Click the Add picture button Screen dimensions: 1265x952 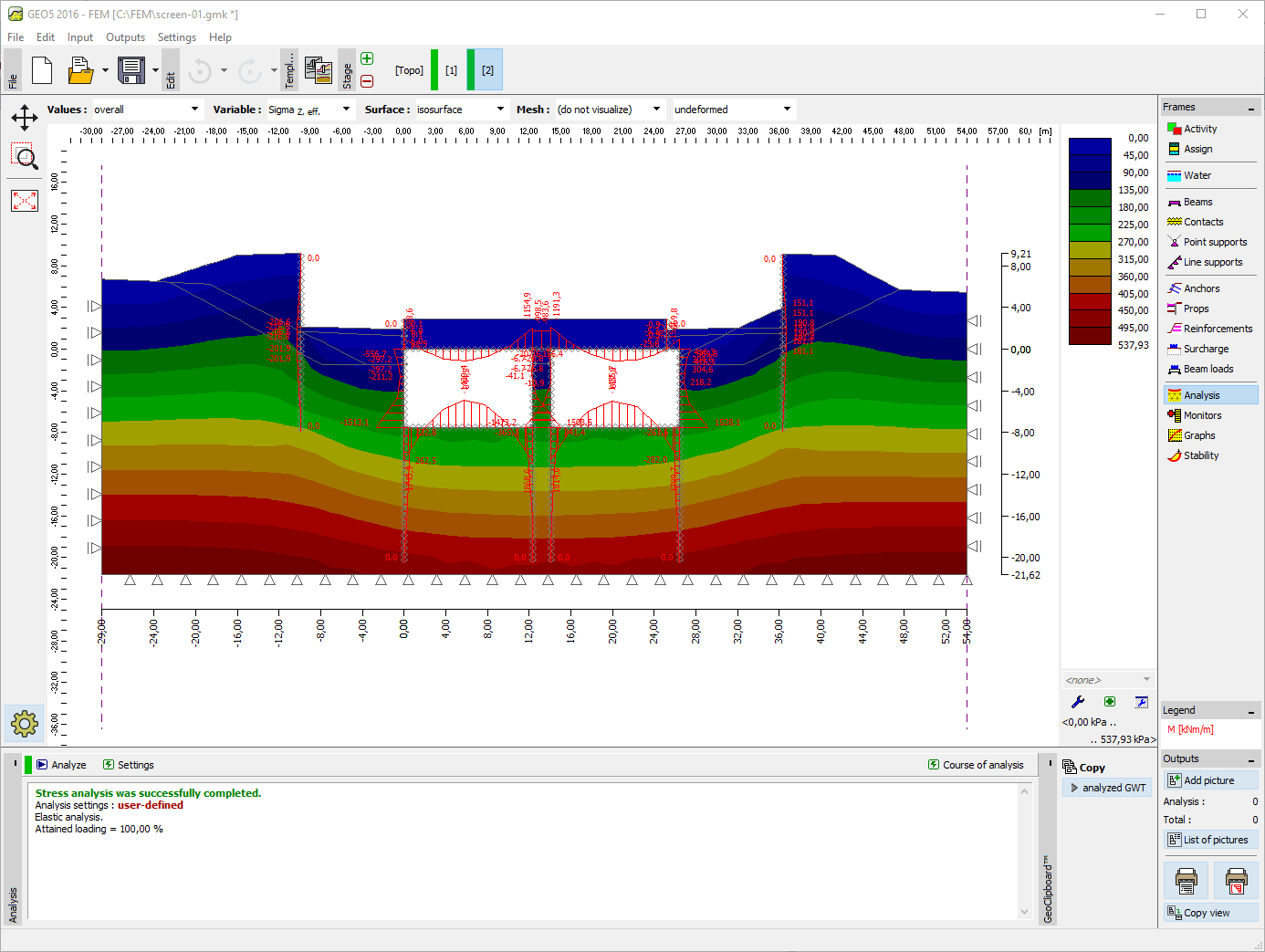point(1210,779)
